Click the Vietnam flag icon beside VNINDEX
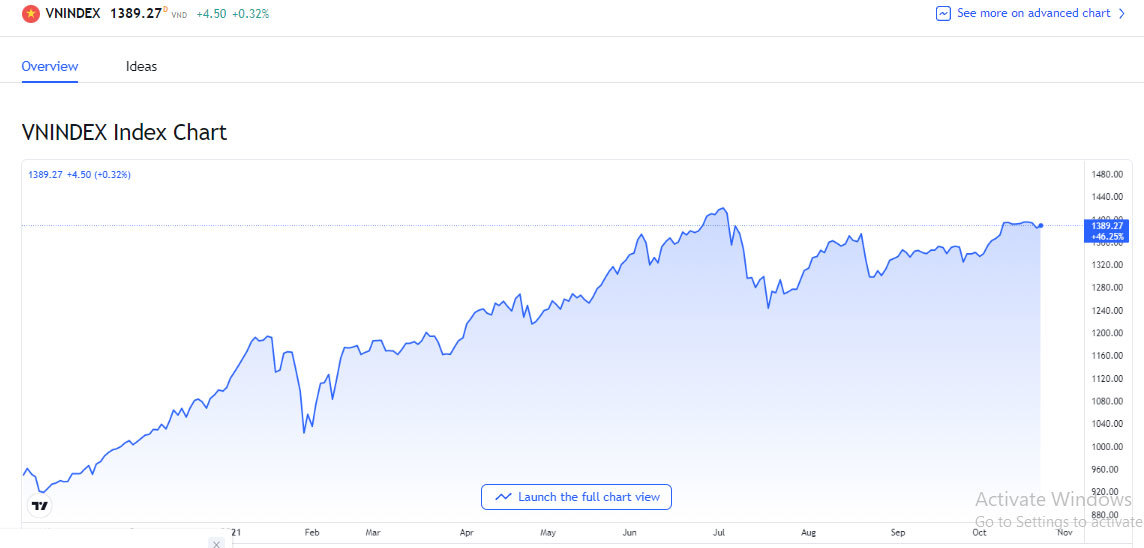This screenshot has height=548, width=1144. [31, 14]
